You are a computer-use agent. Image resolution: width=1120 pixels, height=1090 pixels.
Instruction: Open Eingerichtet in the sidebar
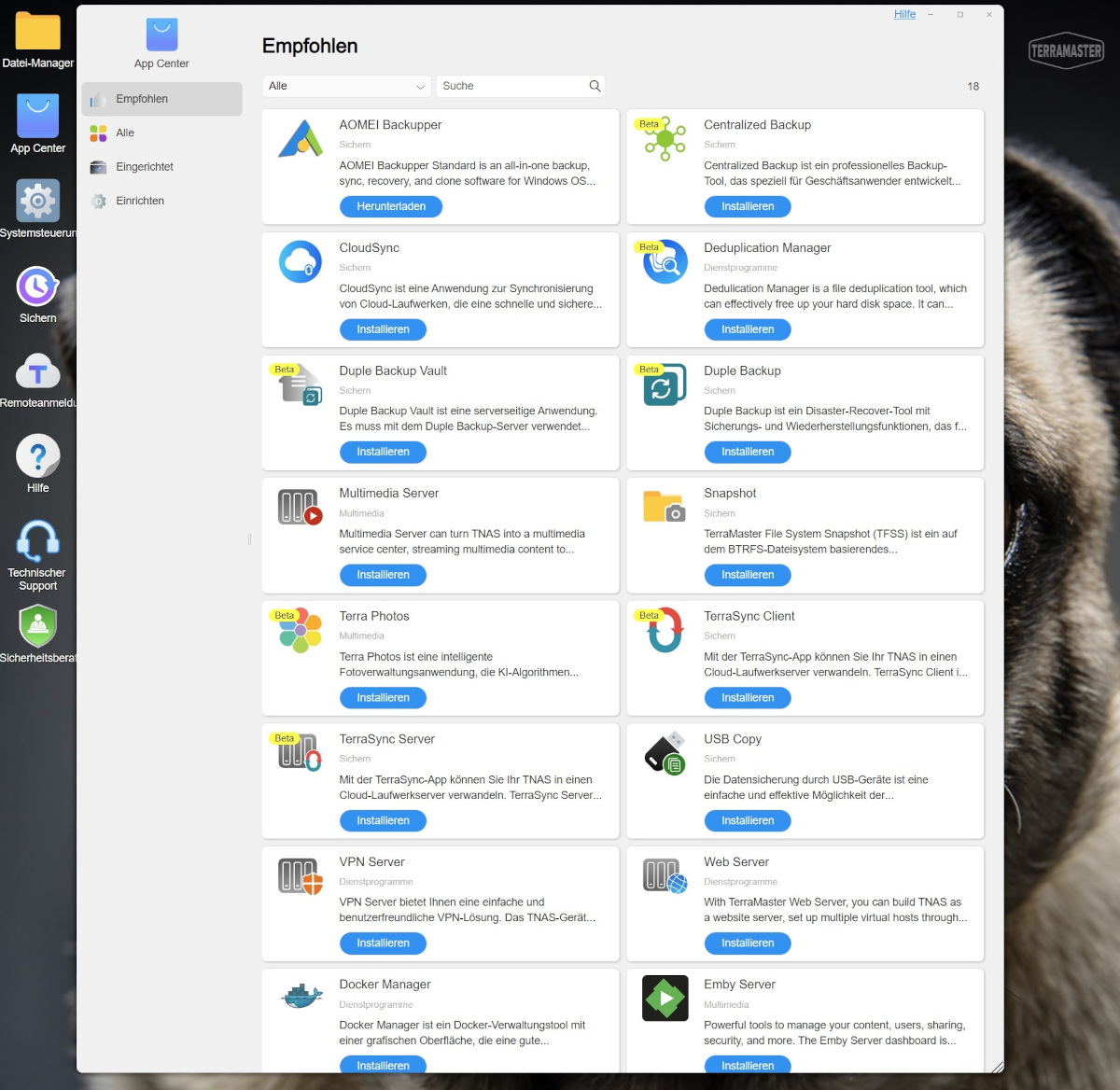162,167
